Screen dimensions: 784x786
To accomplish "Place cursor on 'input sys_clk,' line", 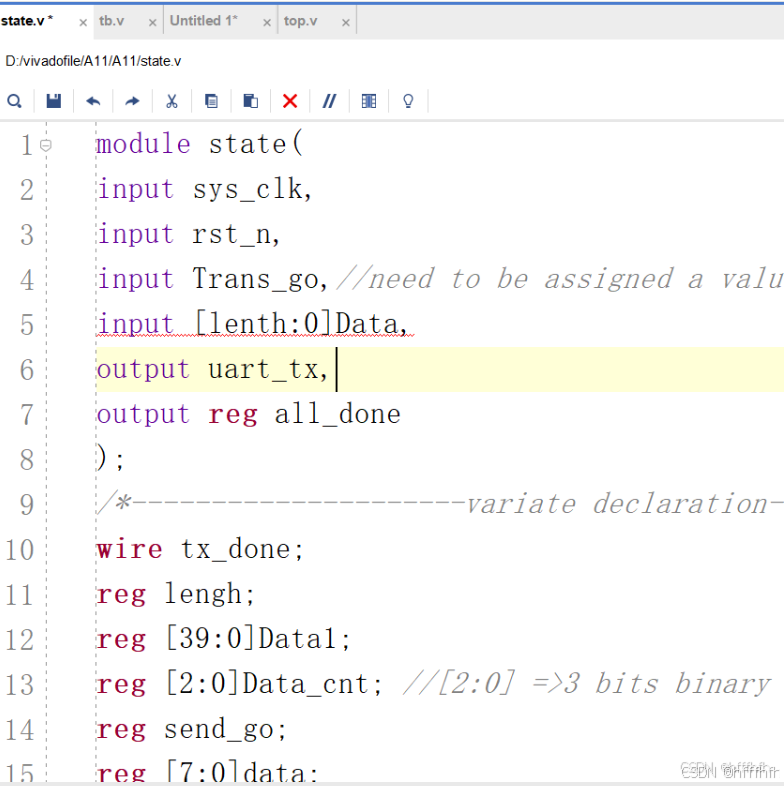I will 205,189.
